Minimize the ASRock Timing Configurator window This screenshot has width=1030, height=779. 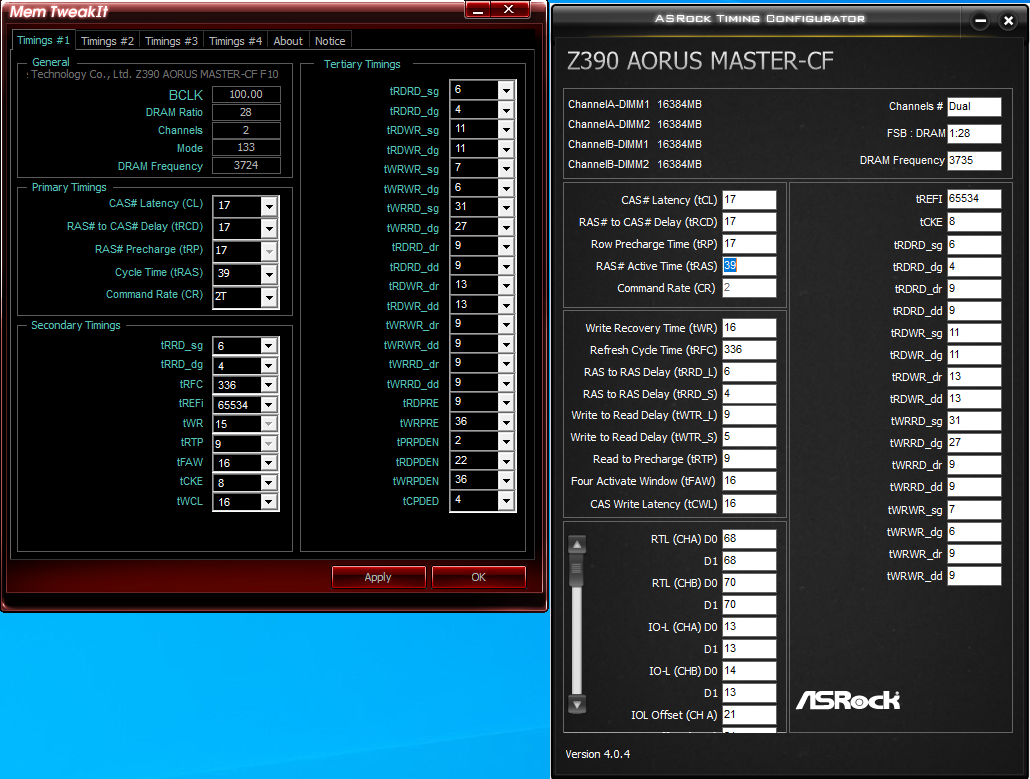(x=981, y=20)
